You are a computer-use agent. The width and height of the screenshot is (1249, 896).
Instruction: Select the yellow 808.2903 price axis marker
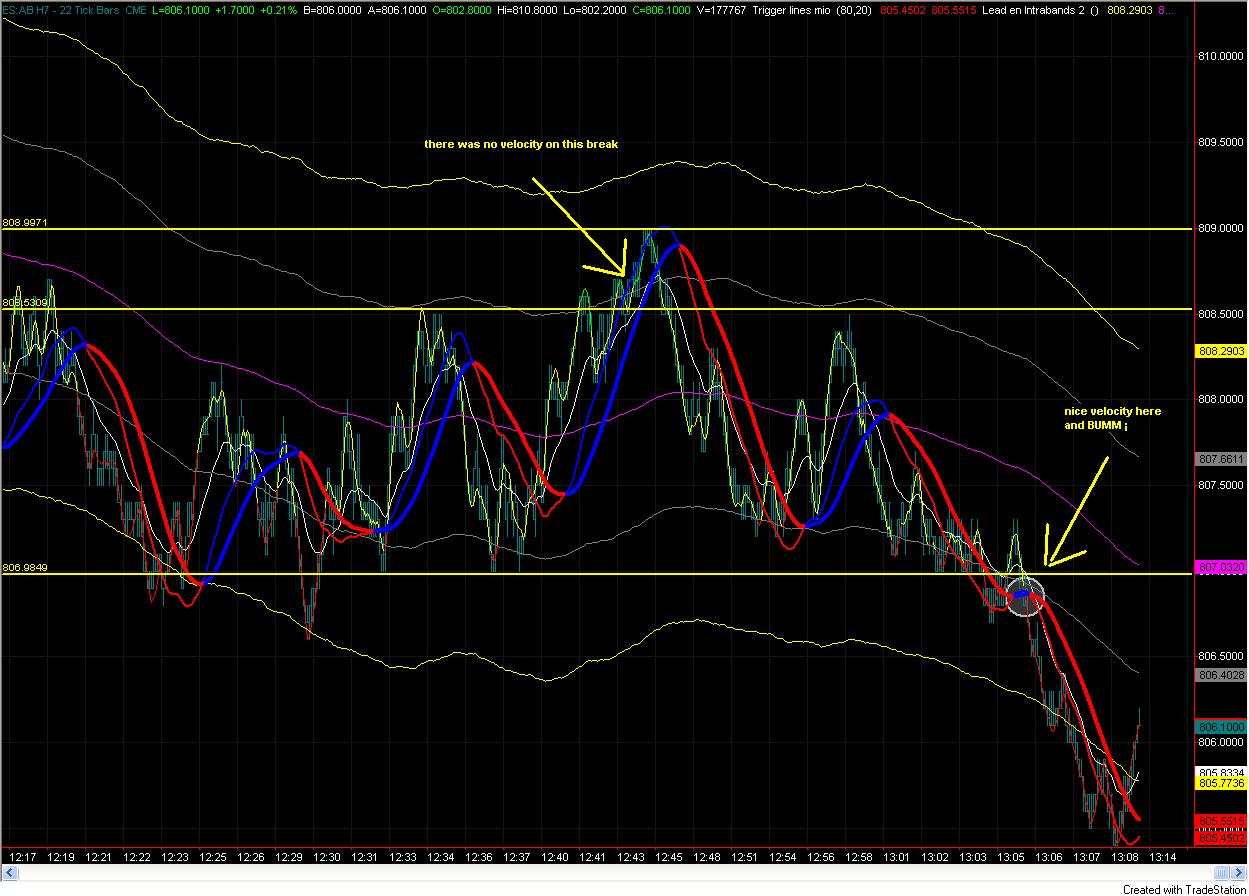[x=1220, y=351]
